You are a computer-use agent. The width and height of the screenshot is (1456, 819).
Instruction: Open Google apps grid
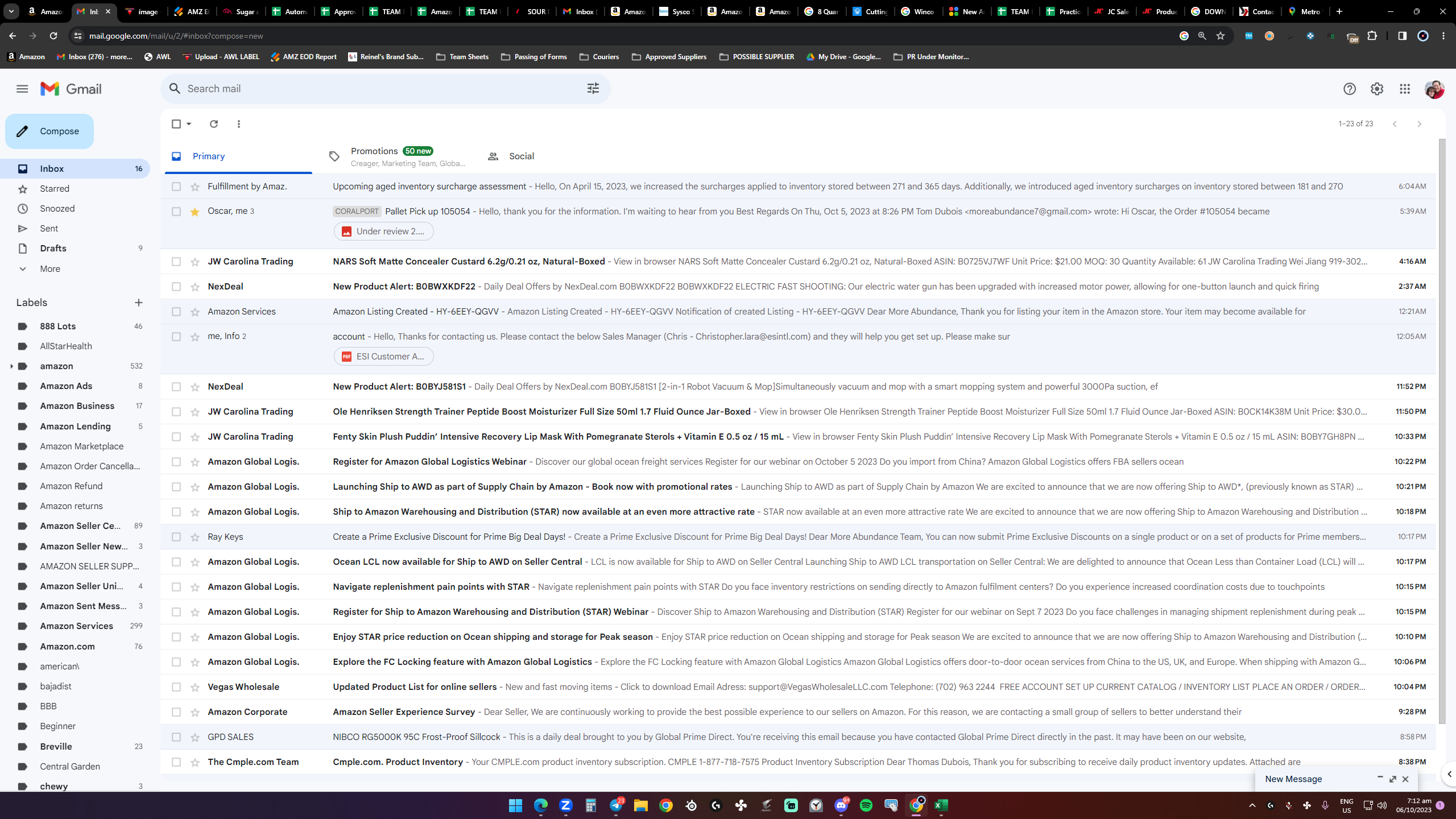pyautogui.click(x=1405, y=89)
